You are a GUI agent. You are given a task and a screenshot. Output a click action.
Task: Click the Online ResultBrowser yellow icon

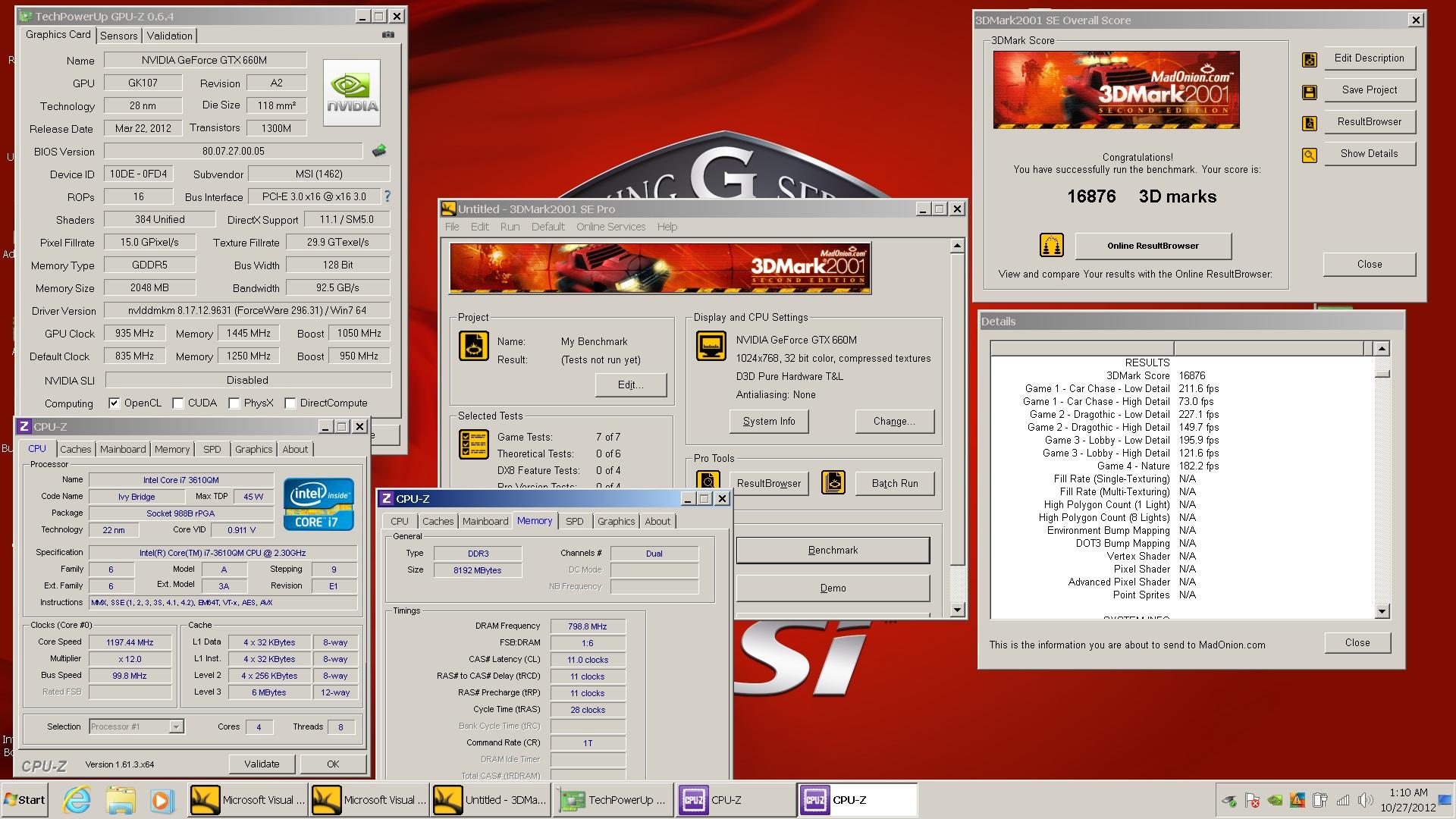[1051, 246]
